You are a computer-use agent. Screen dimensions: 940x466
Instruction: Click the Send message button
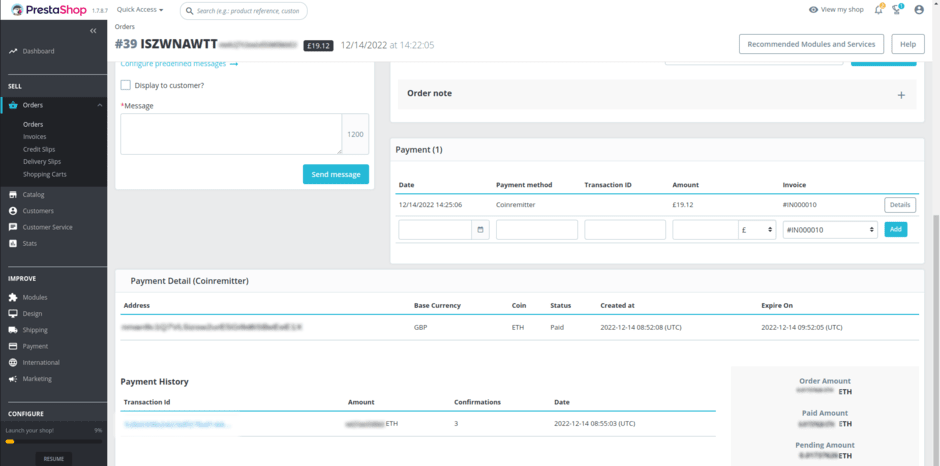(x=335, y=174)
